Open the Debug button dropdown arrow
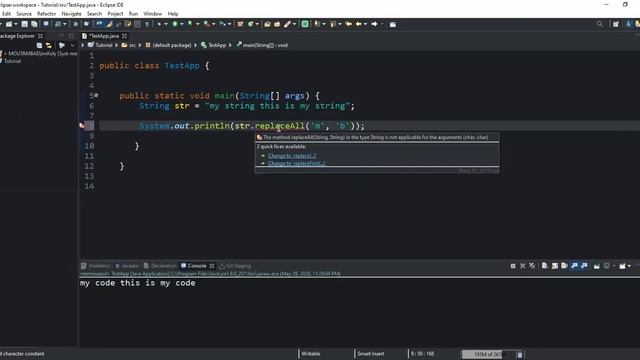640x360 pixels. click(166, 24)
